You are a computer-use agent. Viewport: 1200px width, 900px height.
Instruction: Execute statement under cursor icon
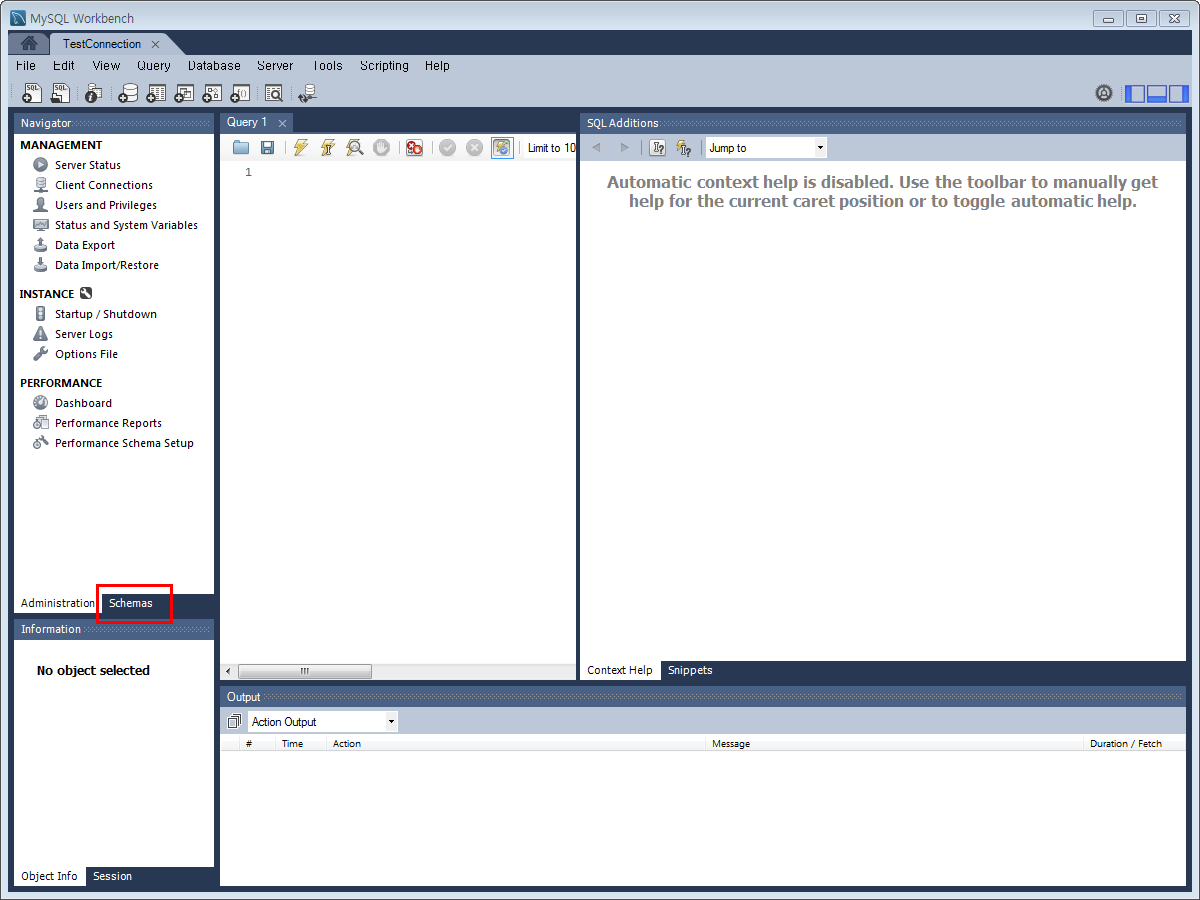click(x=327, y=148)
